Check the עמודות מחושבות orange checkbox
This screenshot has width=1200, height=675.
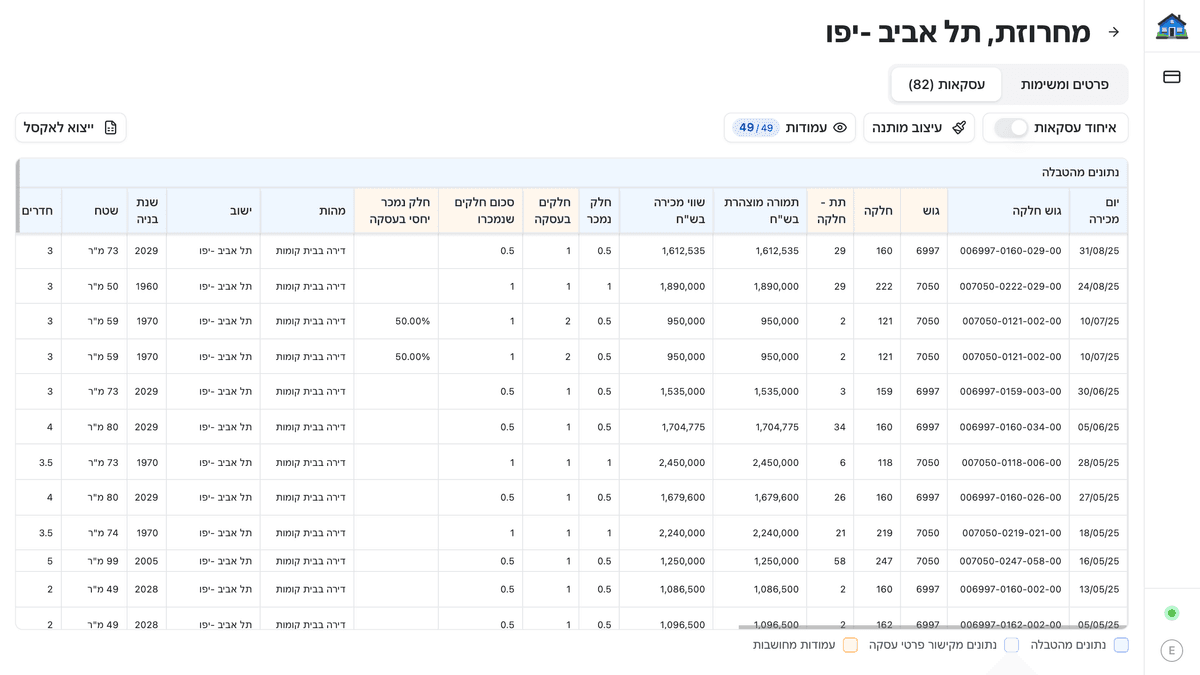pos(851,645)
